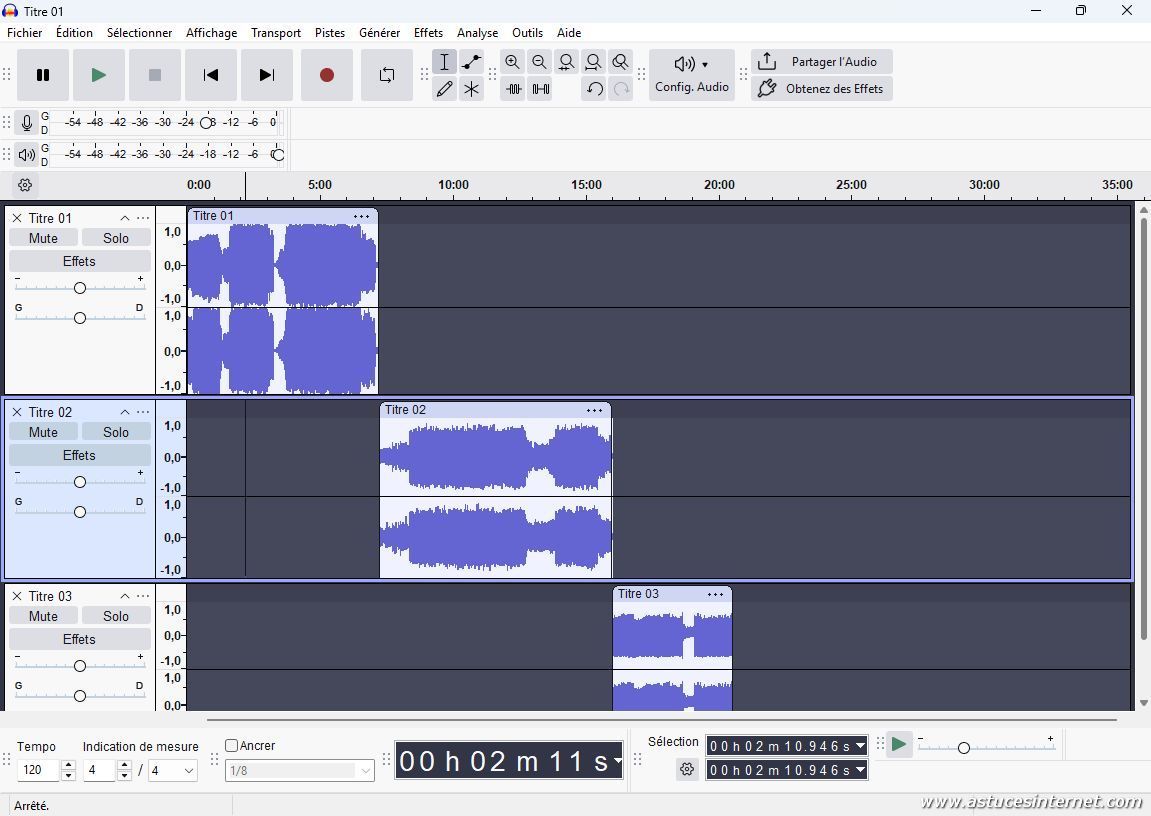Click Titre 01 volume gain slider
This screenshot has height=816, width=1151.
79,288
